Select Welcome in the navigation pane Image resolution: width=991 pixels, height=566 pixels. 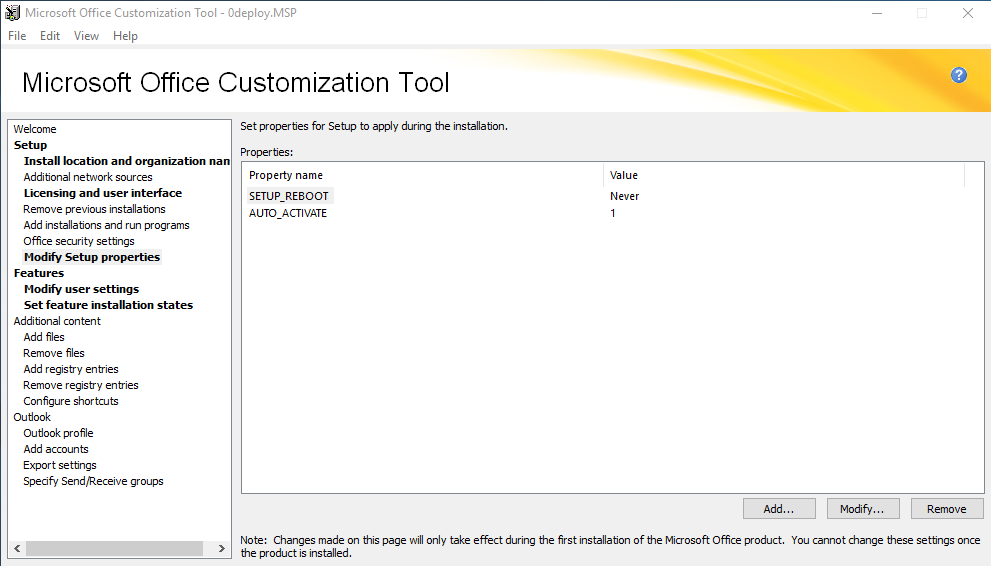coord(35,129)
